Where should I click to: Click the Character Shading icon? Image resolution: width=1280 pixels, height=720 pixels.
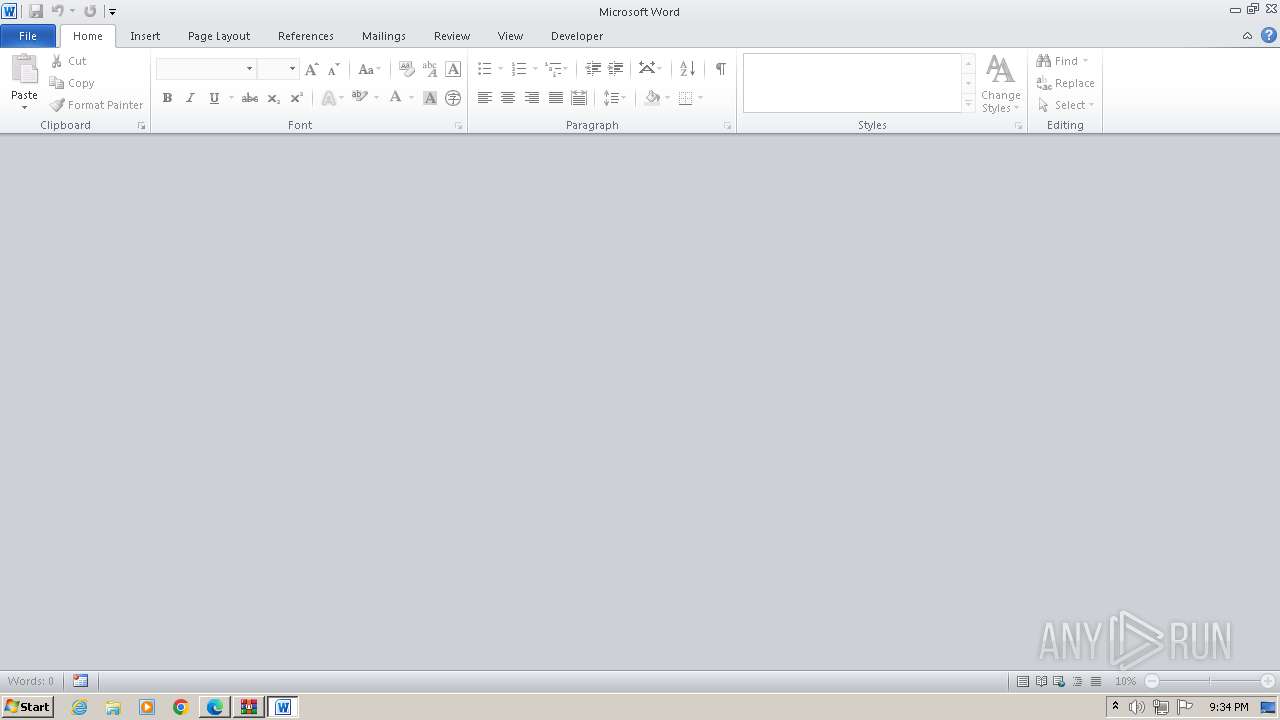pyautogui.click(x=430, y=98)
